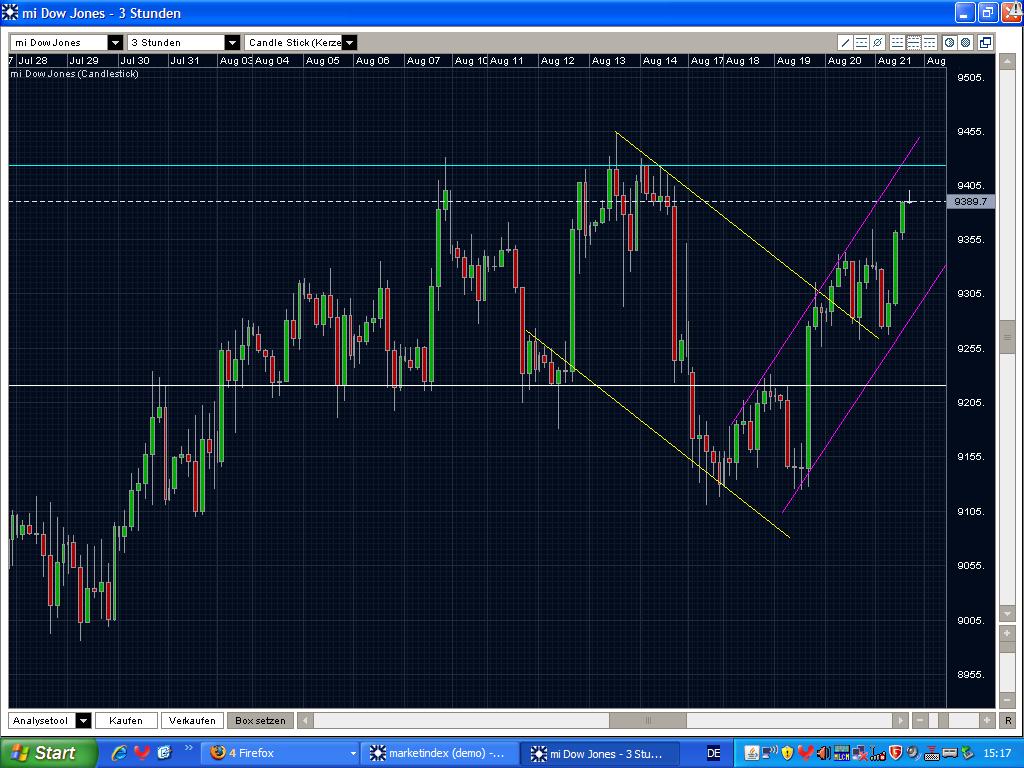Select the middle highlighted line style icon

click(914, 42)
